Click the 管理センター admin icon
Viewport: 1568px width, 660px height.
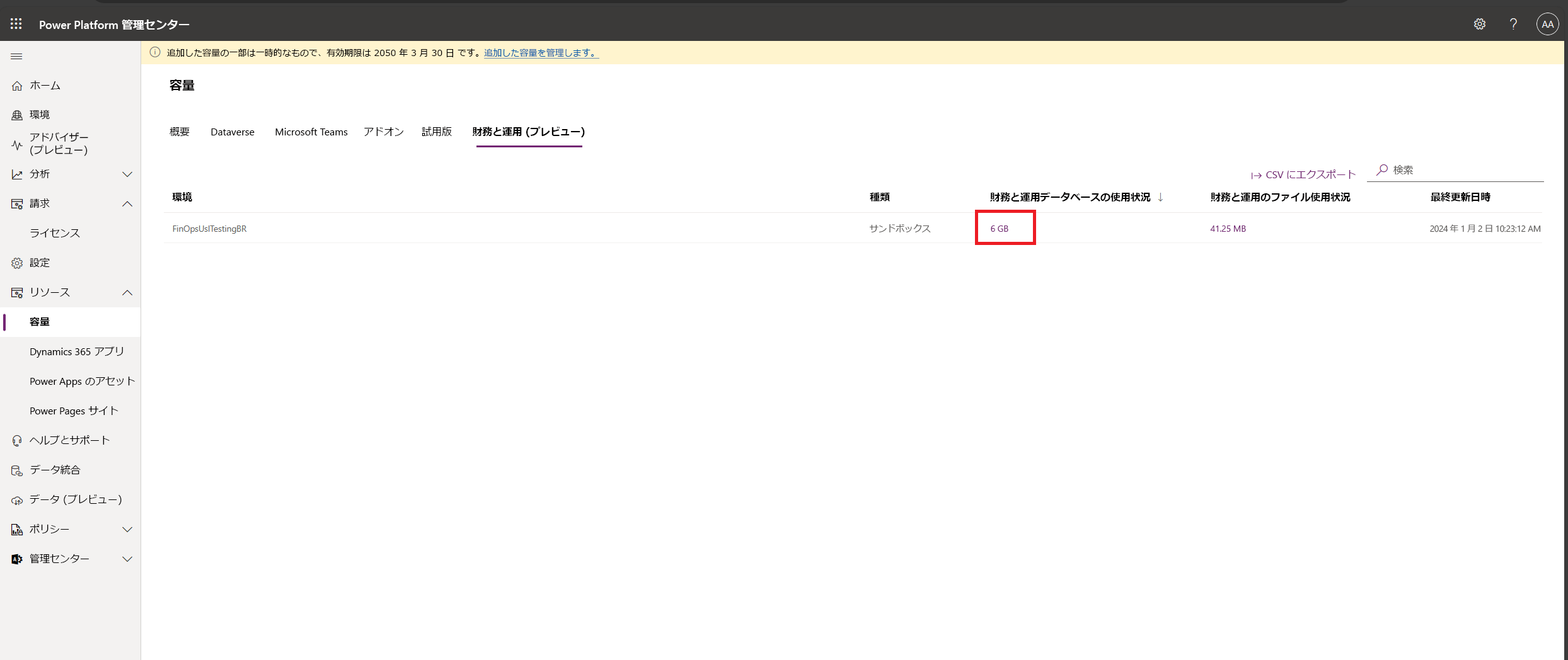(x=17, y=559)
